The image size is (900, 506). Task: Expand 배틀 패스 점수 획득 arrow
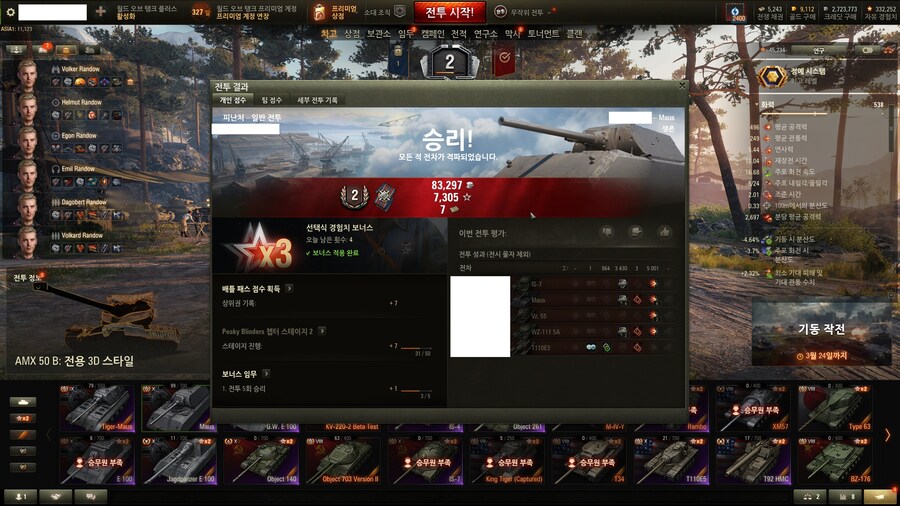pos(289,289)
